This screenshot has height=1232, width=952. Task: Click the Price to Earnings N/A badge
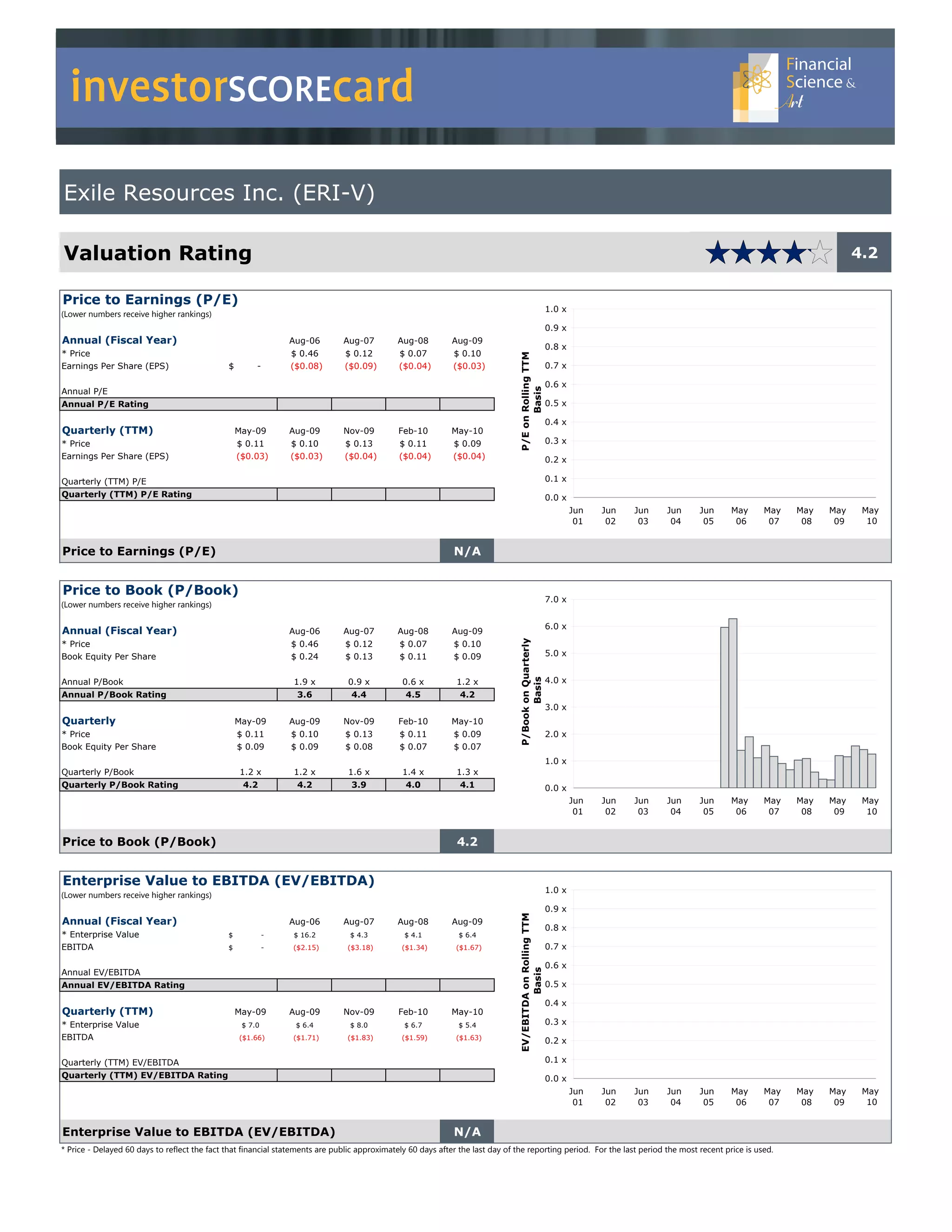pos(467,551)
